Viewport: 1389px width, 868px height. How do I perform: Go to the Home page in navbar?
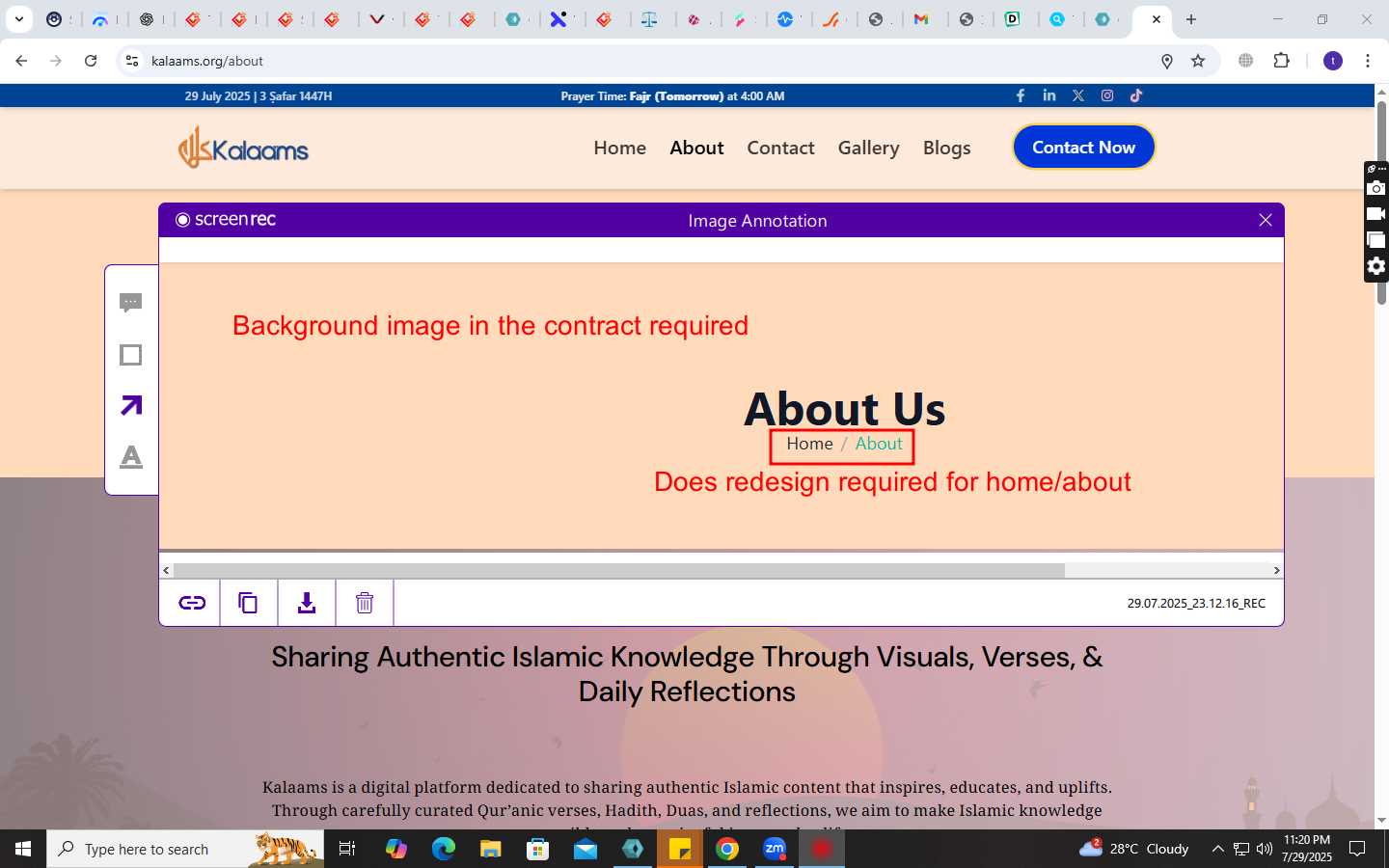click(x=620, y=148)
